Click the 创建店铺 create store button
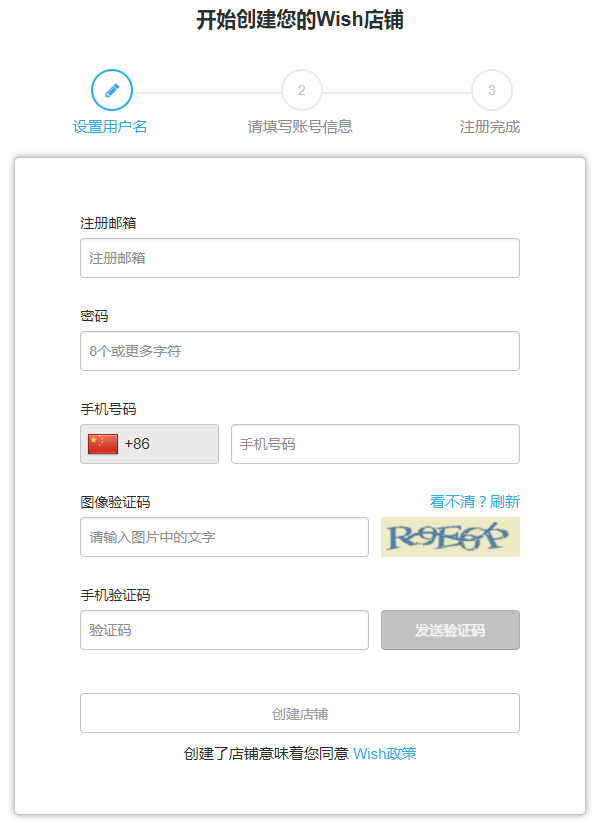The height and width of the screenshot is (821, 593). tap(299, 712)
